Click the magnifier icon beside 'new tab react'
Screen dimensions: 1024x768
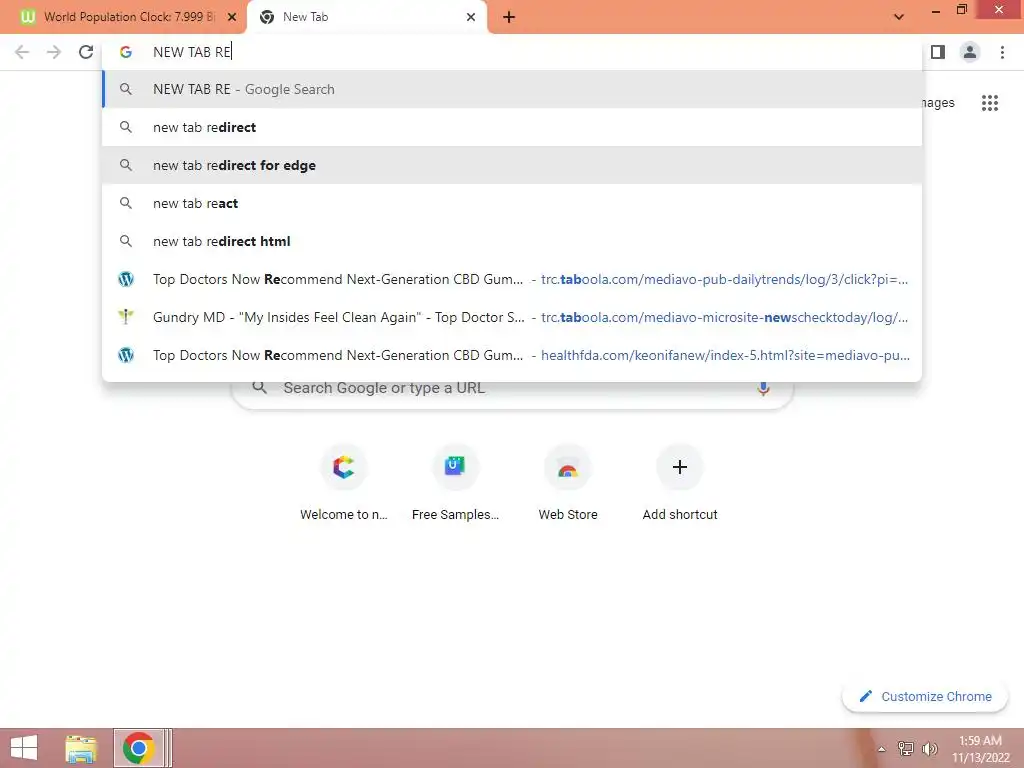pyautogui.click(x=126, y=203)
